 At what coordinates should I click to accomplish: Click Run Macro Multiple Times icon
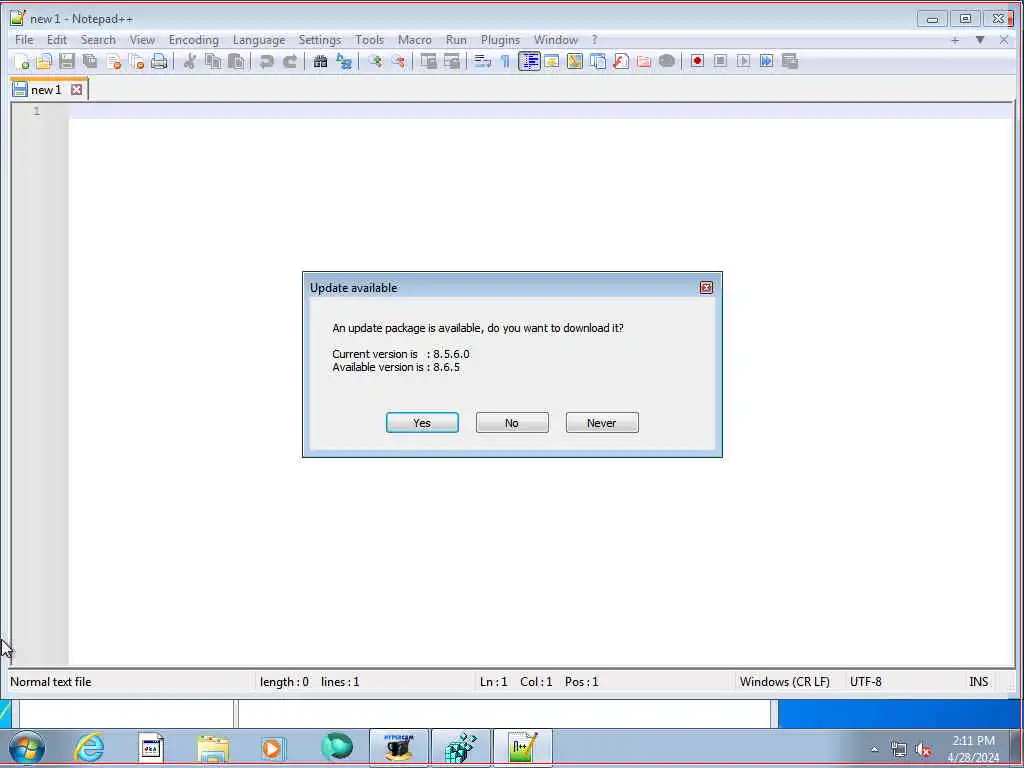[x=767, y=61]
